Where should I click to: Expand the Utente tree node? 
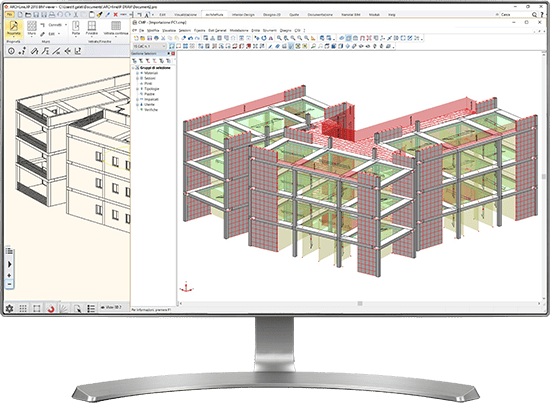[x=138, y=105]
